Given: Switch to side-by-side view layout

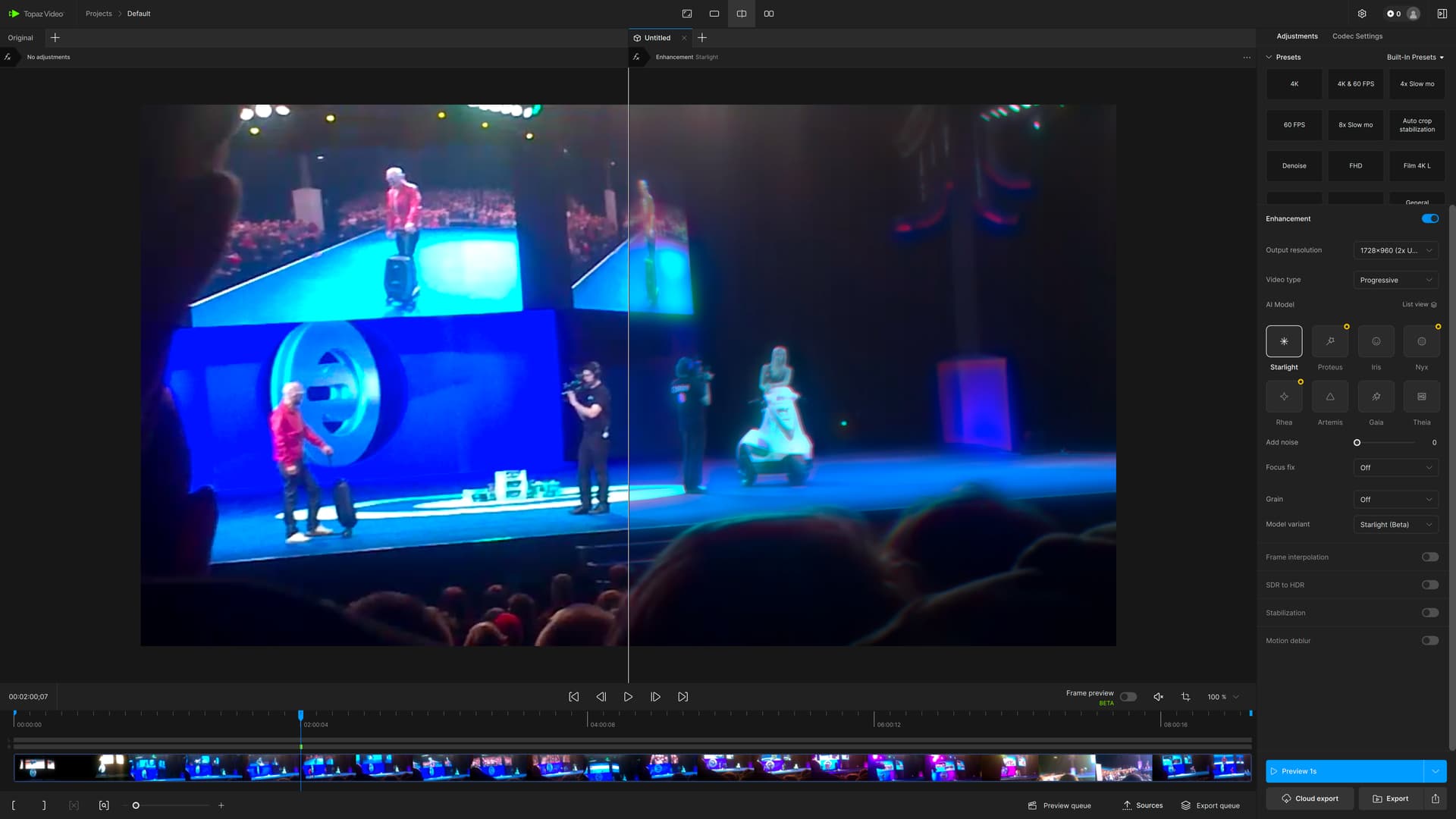Looking at the screenshot, I should point(768,14).
